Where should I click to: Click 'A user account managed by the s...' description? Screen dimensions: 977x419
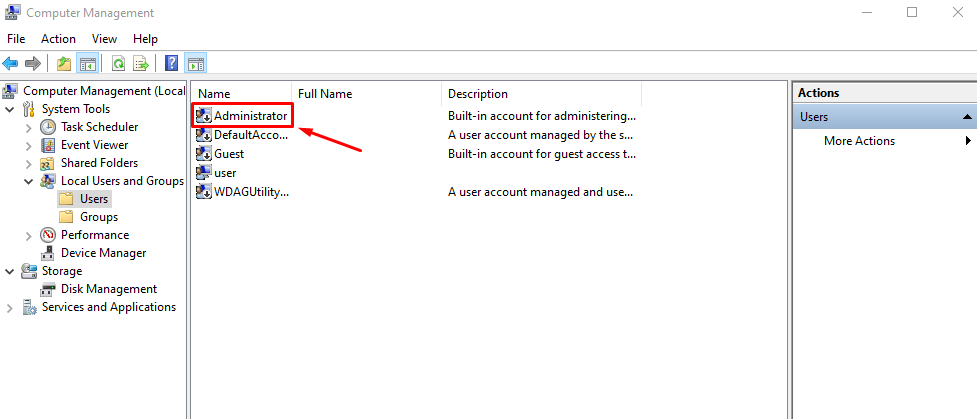540,135
